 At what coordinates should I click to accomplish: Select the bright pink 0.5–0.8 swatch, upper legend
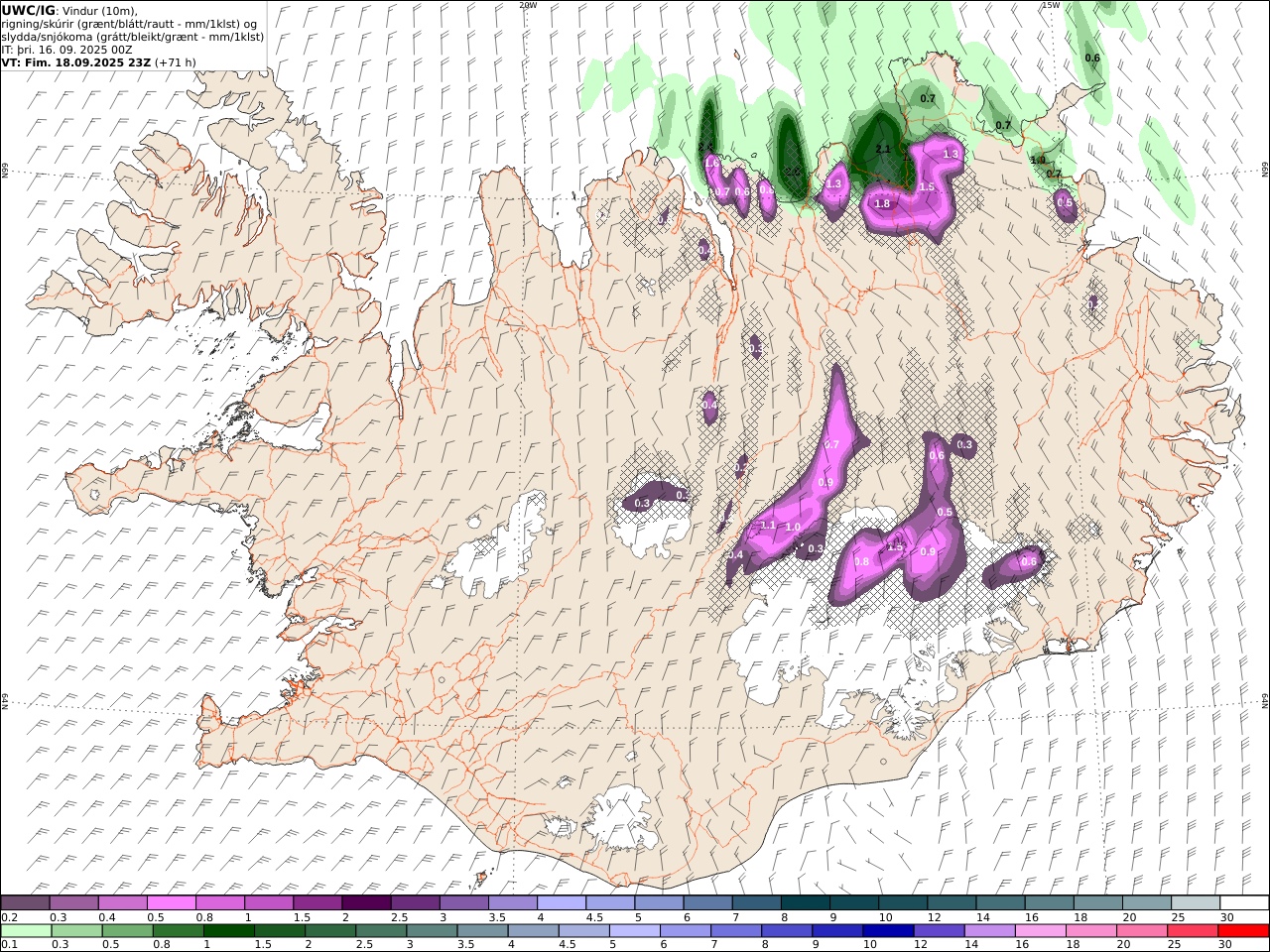pyautogui.click(x=172, y=902)
